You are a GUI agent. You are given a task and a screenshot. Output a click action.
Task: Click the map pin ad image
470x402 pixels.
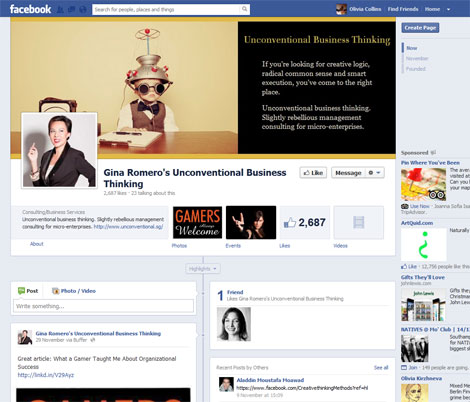[x=423, y=184]
